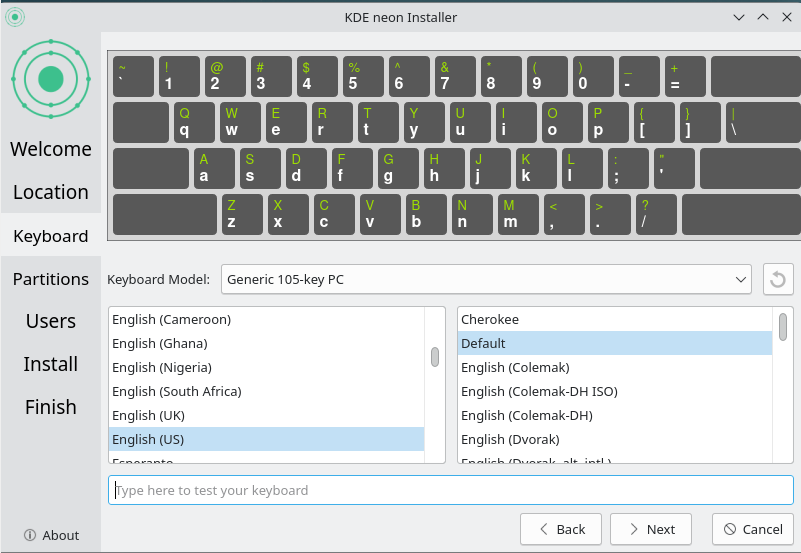Click the KDE neon logo in sidebar
The image size is (801, 553).
click(x=51, y=79)
